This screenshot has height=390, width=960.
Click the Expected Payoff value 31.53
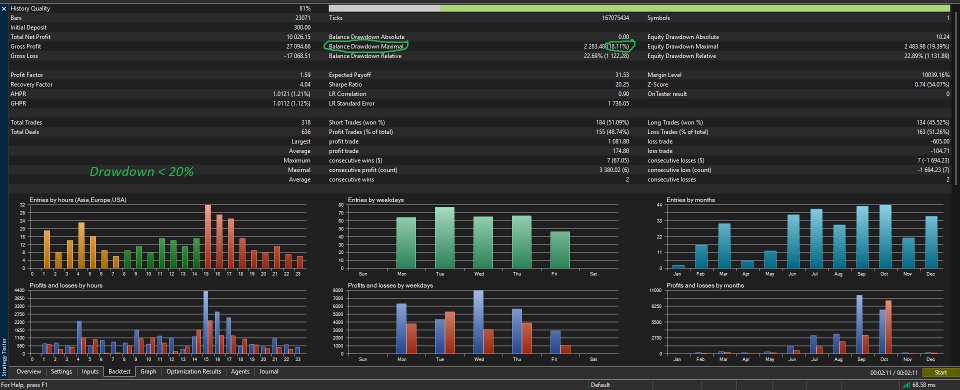(x=622, y=75)
